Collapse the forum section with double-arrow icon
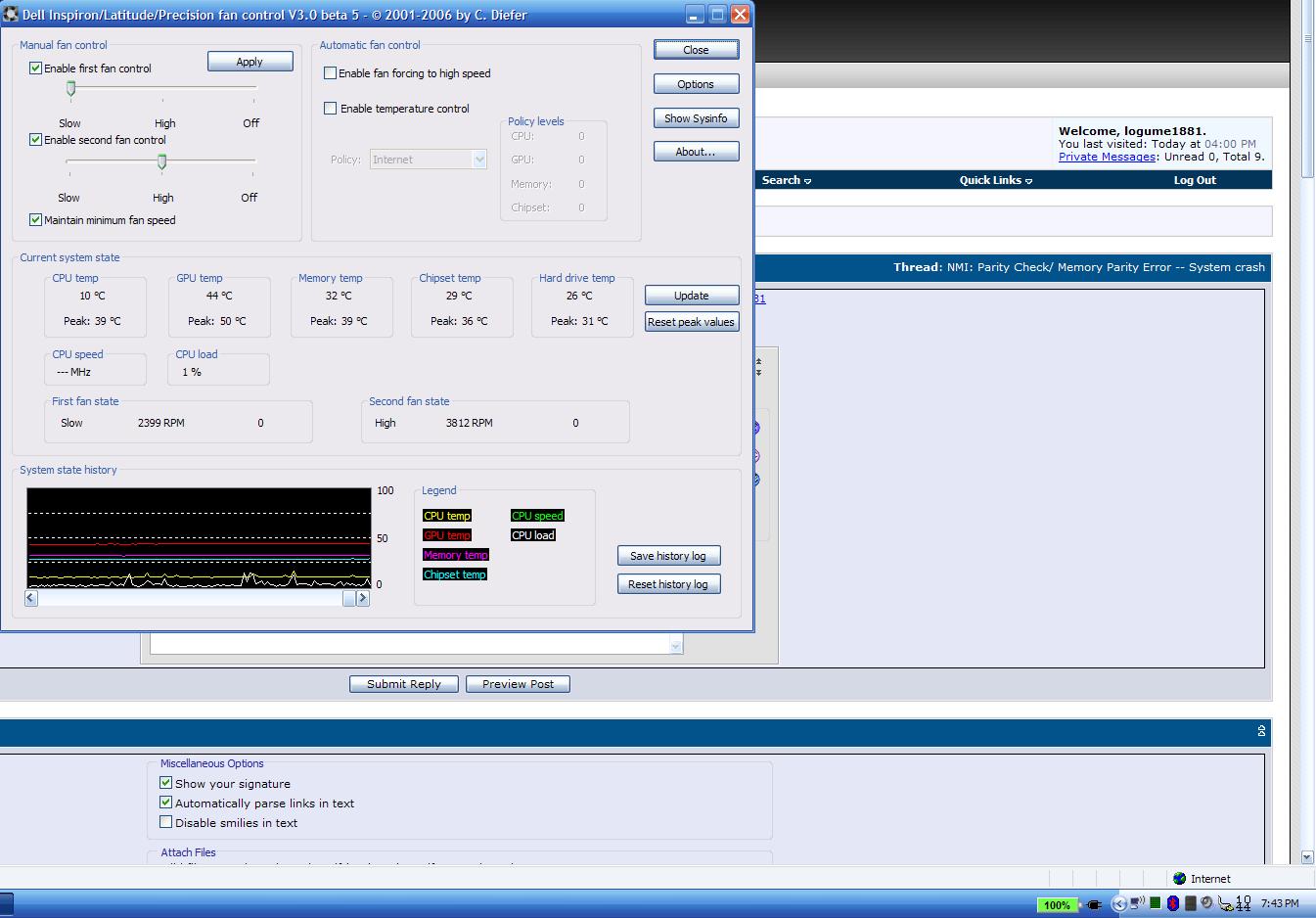This screenshot has width=1316, height=918. click(x=1262, y=731)
